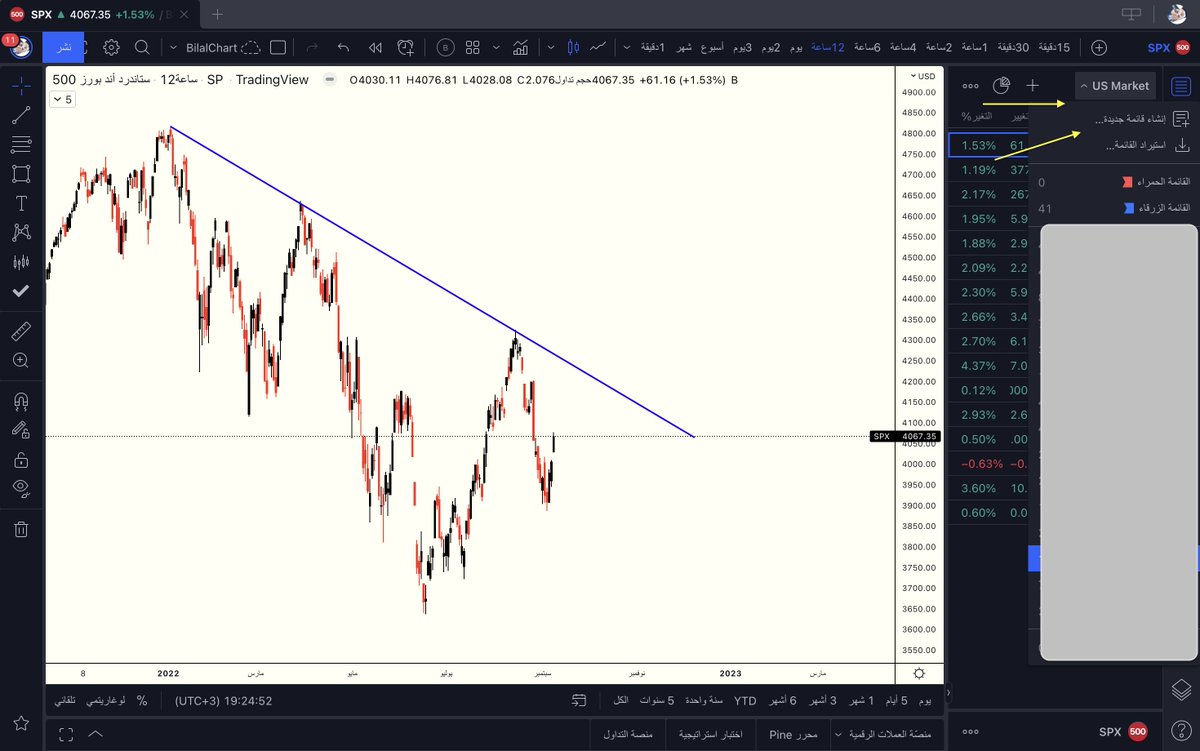Select the 12 hour interval
This screenshot has width=1200, height=751.
tap(827, 47)
